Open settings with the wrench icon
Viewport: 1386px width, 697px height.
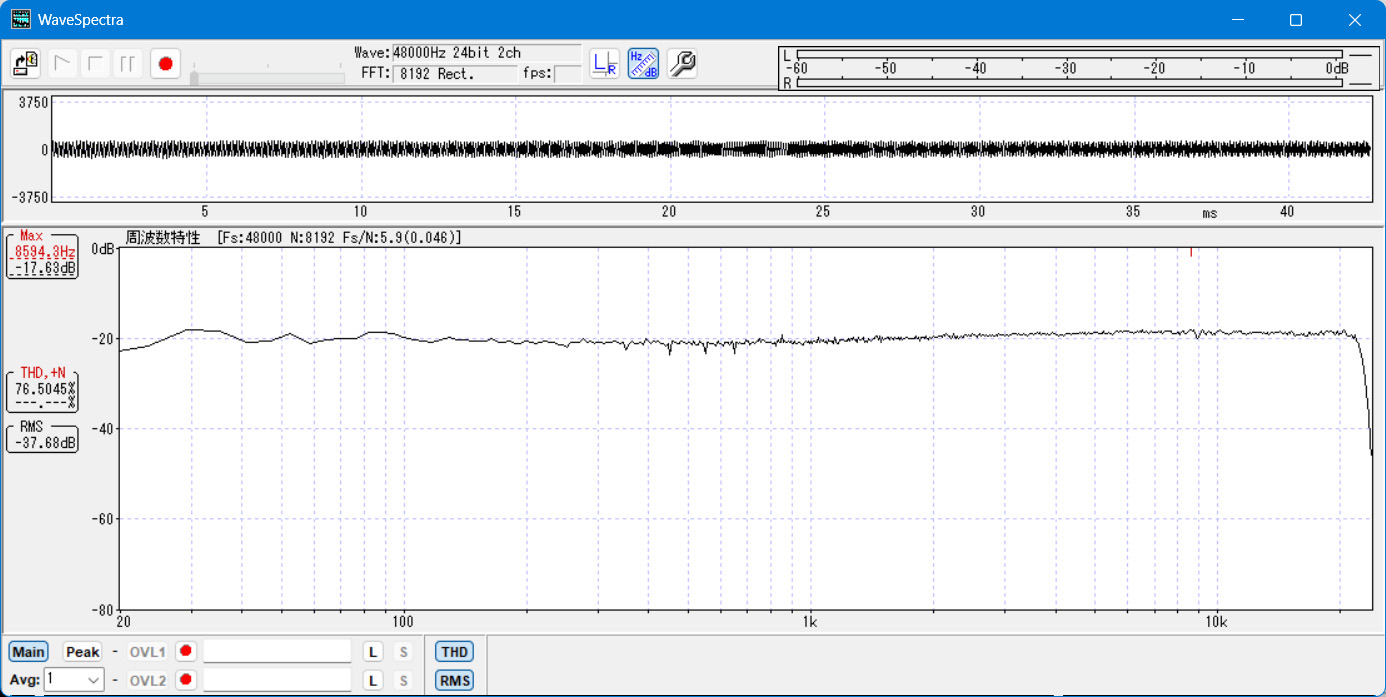click(x=681, y=64)
